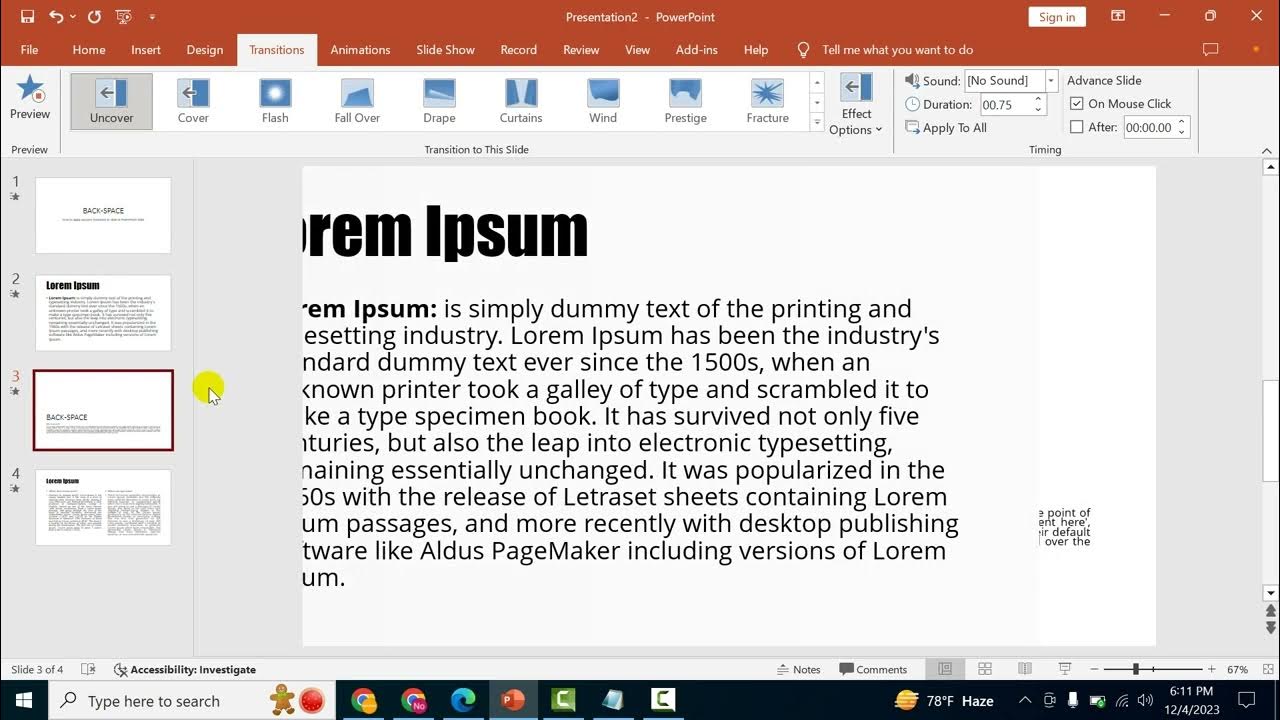Click the spell check status bar icon
This screenshot has width=1280, height=720.
[x=88, y=669]
